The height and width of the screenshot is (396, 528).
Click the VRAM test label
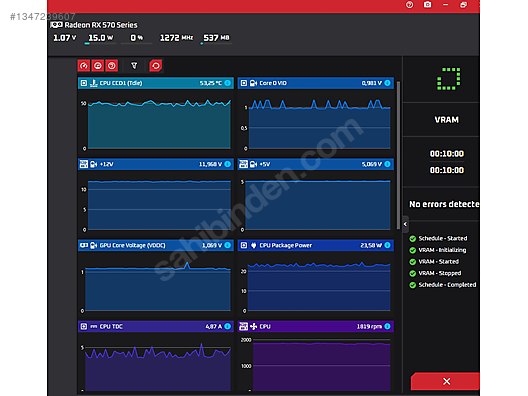pos(447,120)
